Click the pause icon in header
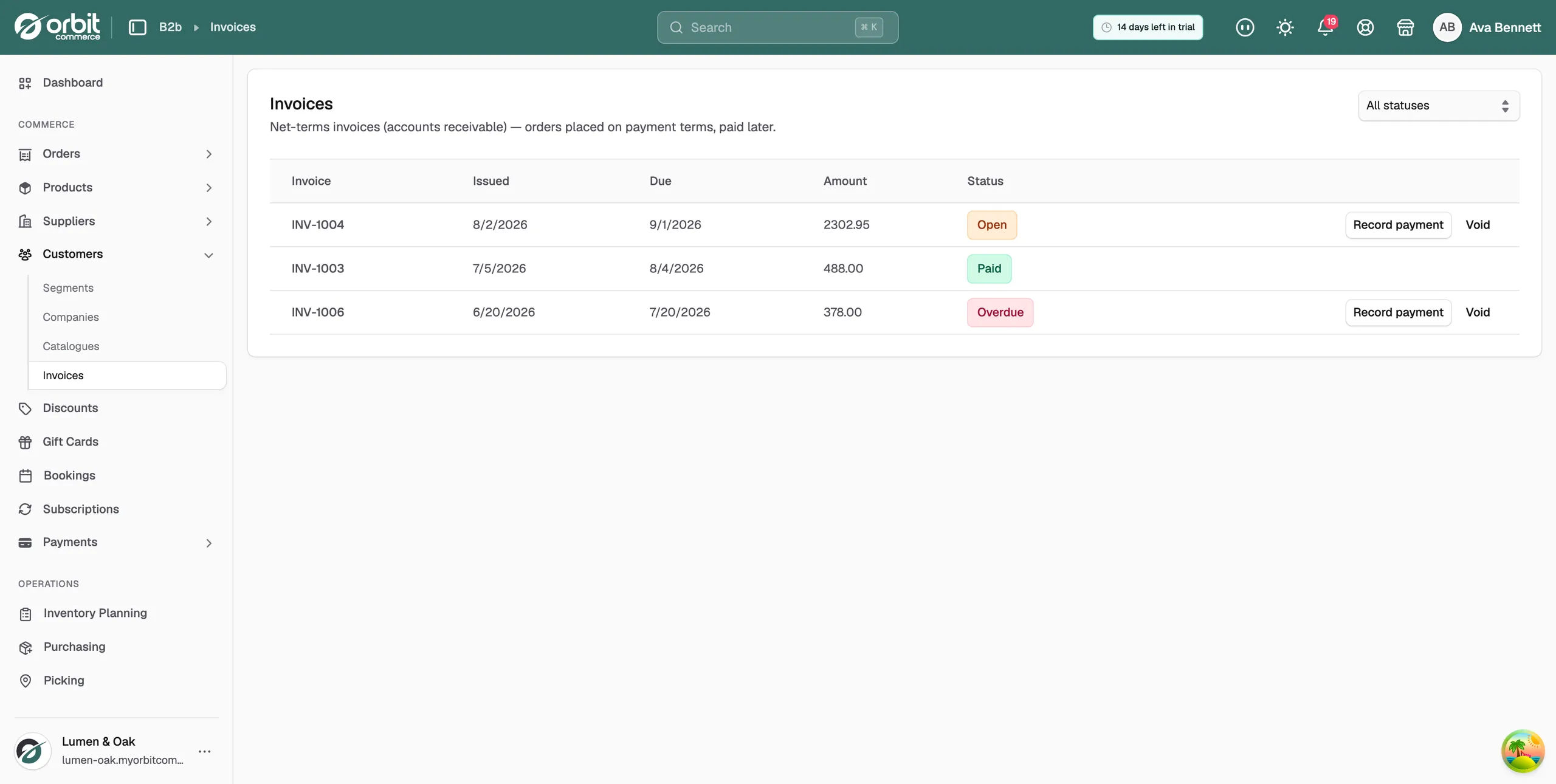The image size is (1556, 784). click(x=1245, y=27)
